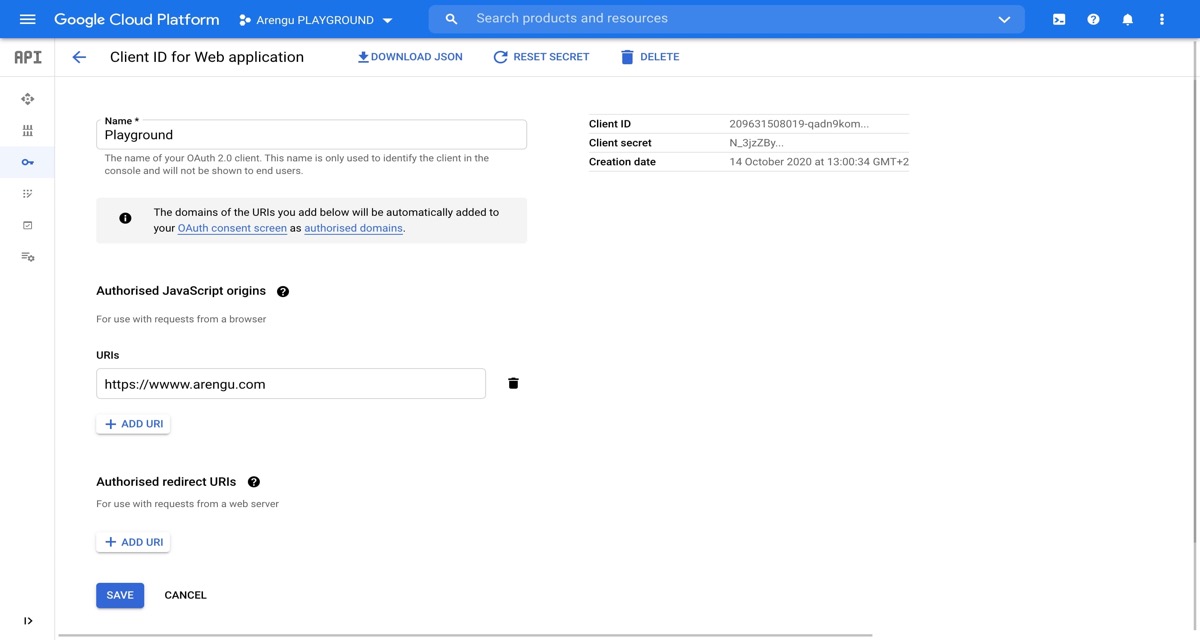
Task: Click the back arrow to credentials list
Action: tap(79, 57)
